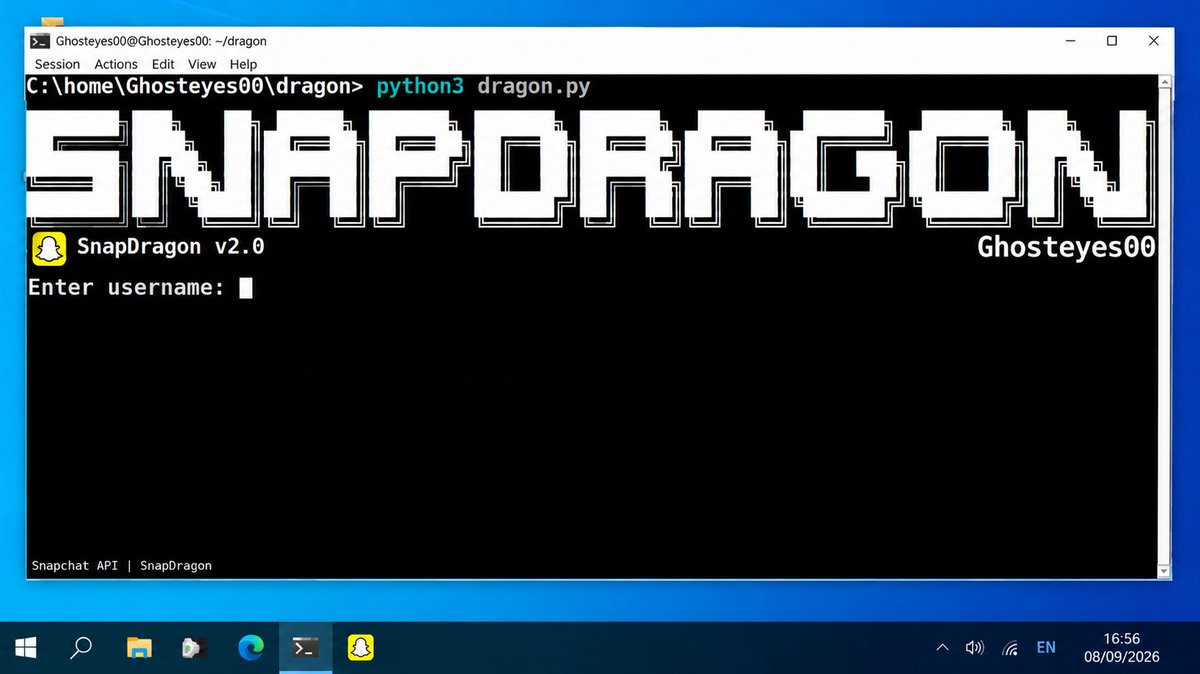Screen dimensions: 1200x674
Task: Click the window title "Ghosteyes00@Ghosteyes00: ~/dragon"
Action: pyautogui.click(x=162, y=42)
